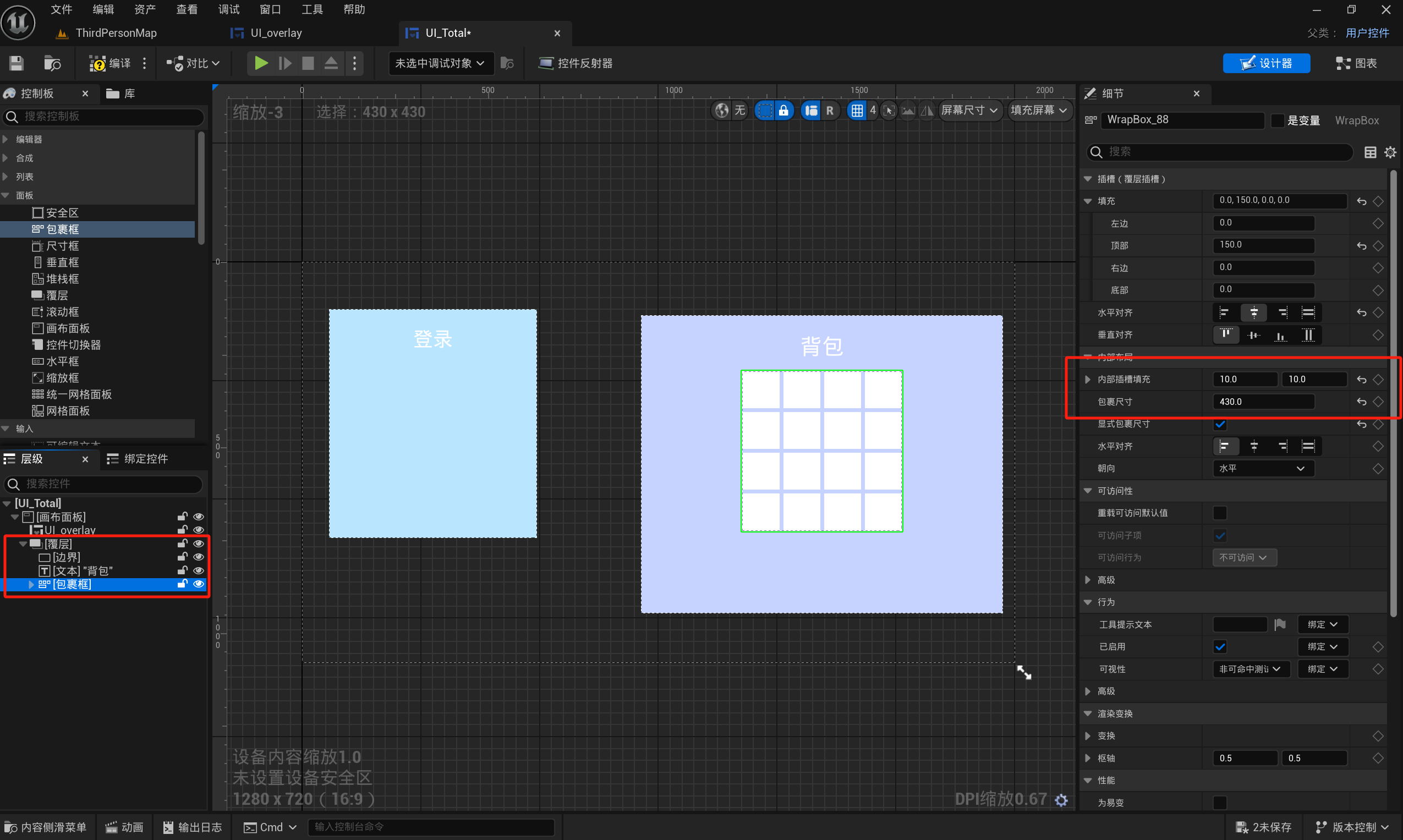Click the 搜索控制板 palette search box

click(x=103, y=117)
